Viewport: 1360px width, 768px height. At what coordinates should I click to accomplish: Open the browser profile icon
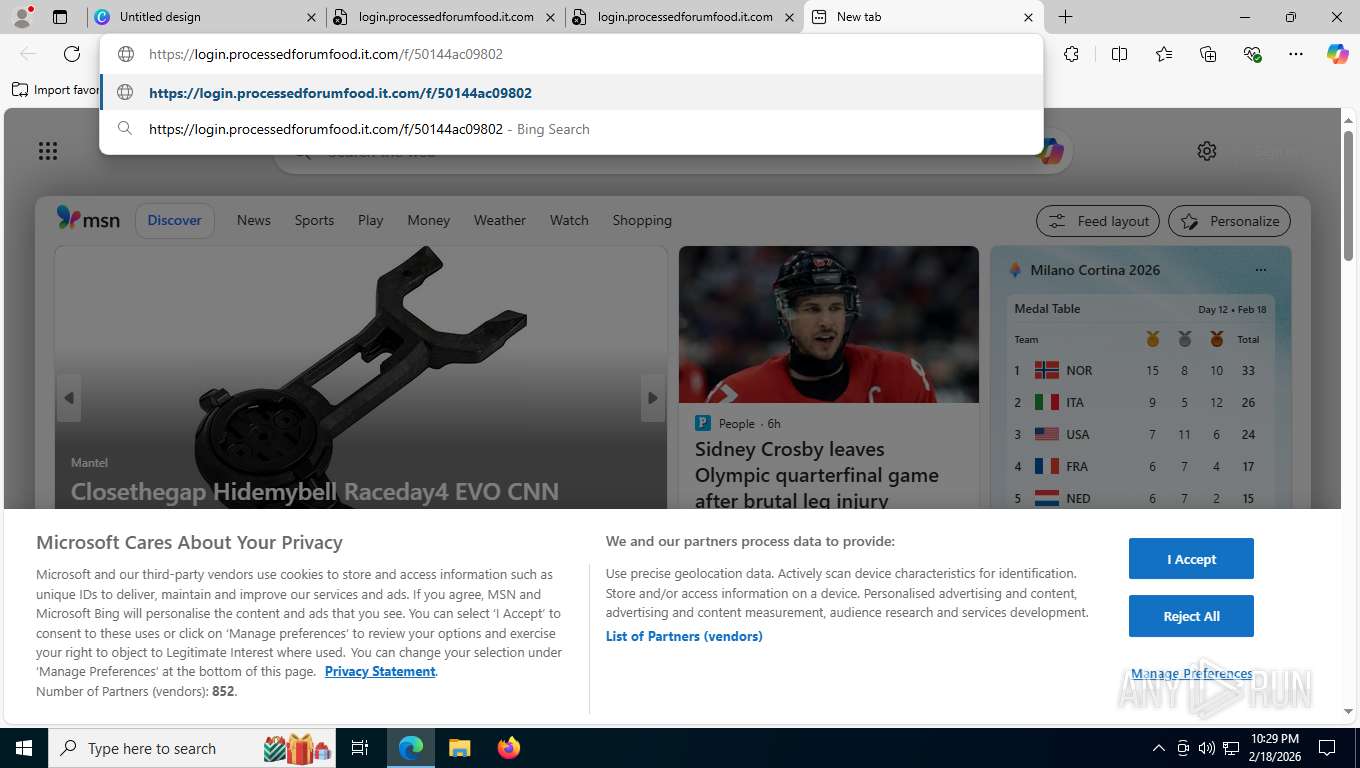coord(22,17)
